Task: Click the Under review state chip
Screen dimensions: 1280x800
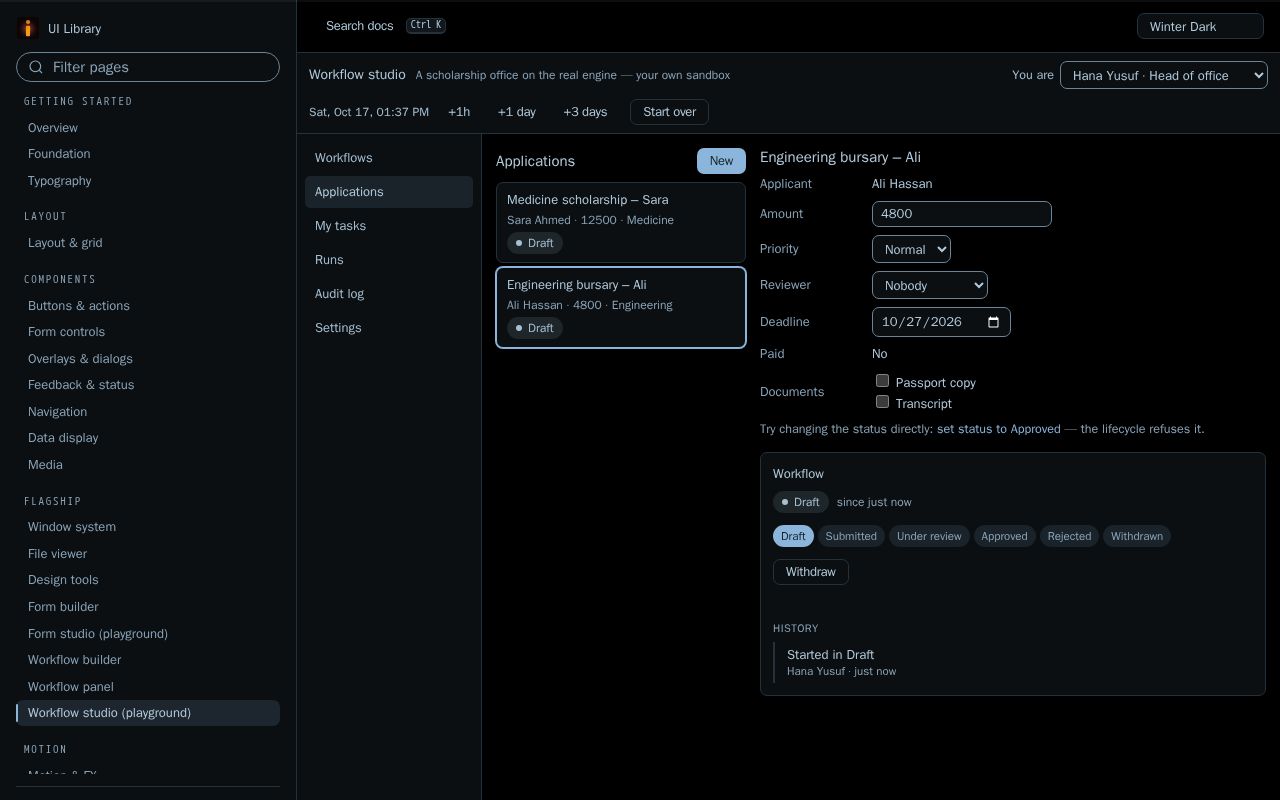Action: [929, 536]
